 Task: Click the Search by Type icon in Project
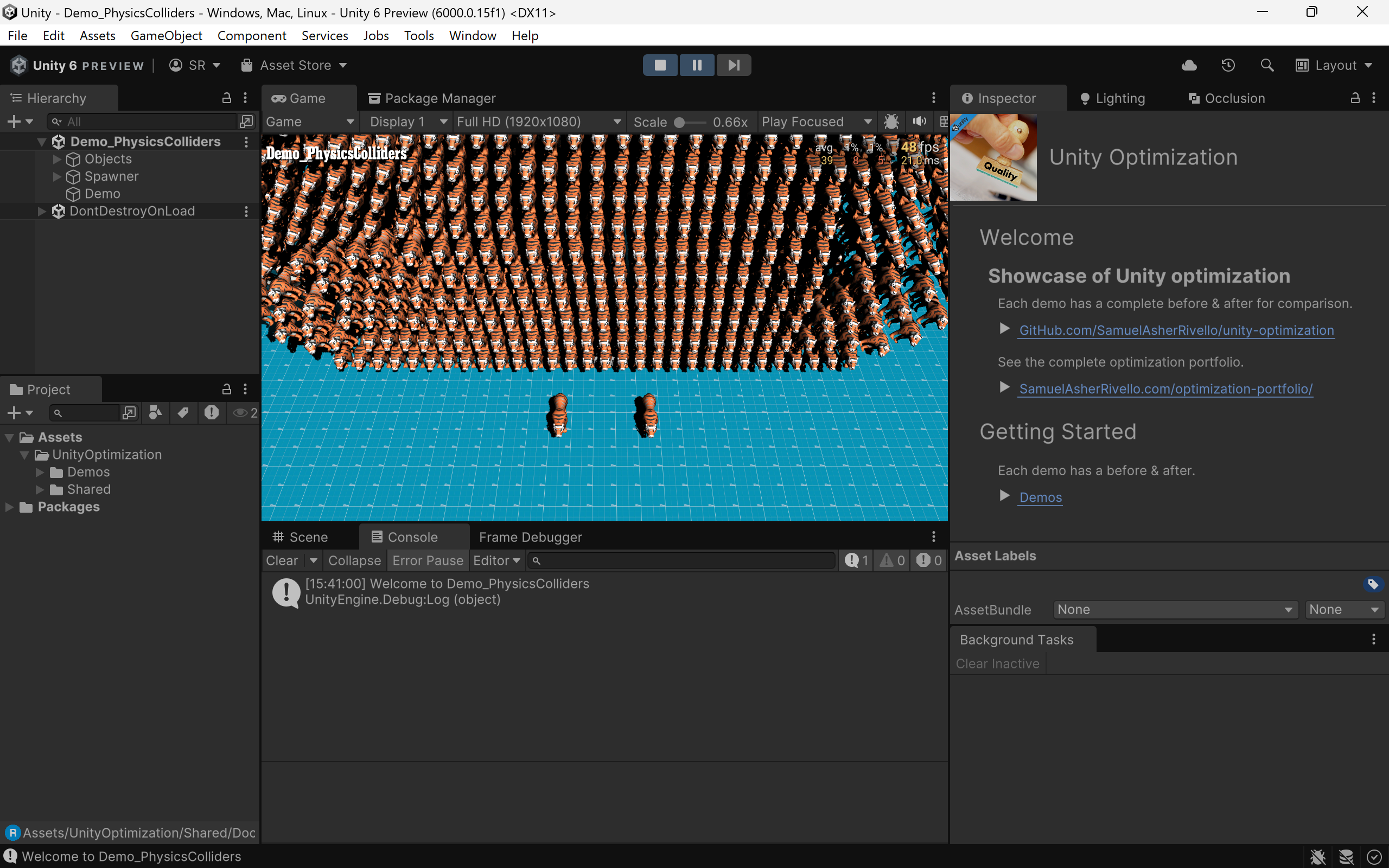[155, 413]
